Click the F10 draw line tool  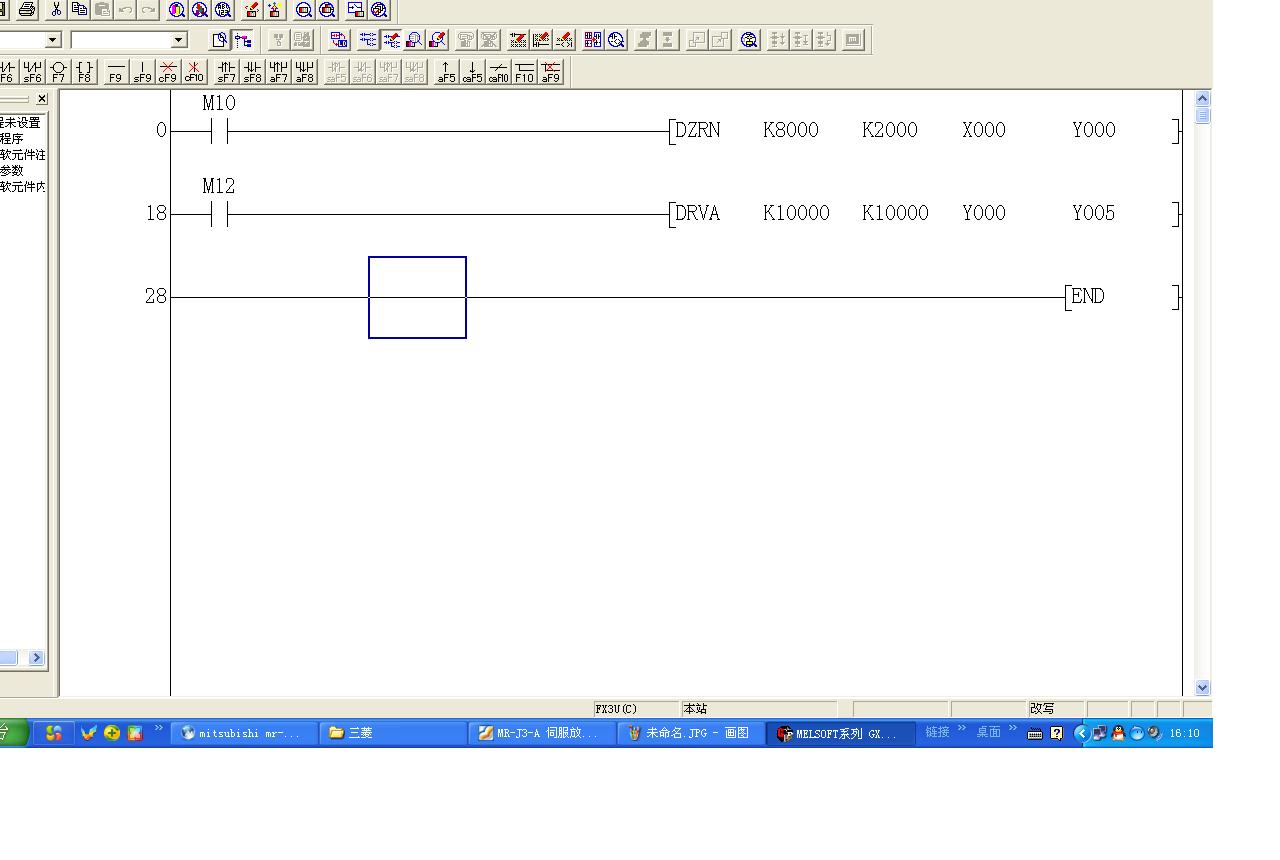pyautogui.click(x=524, y=72)
